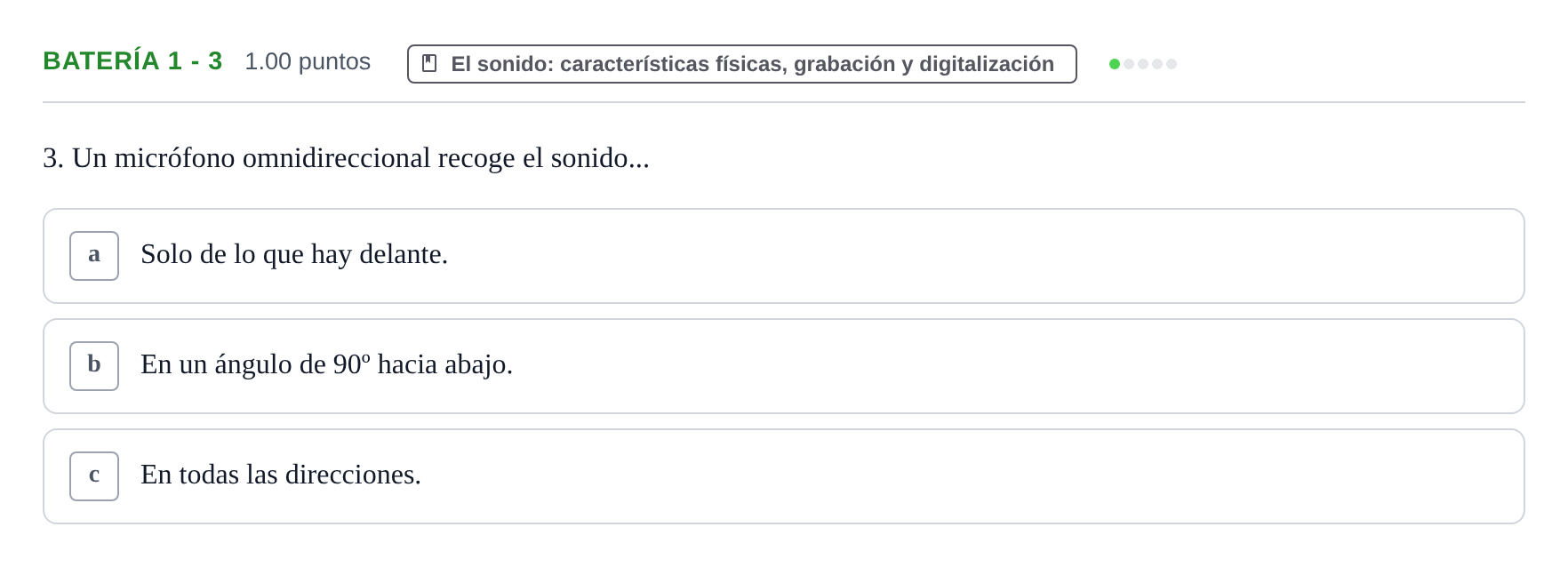1568x567 pixels.
Task: Open the 'El sonido' topic tag
Action: tap(741, 64)
